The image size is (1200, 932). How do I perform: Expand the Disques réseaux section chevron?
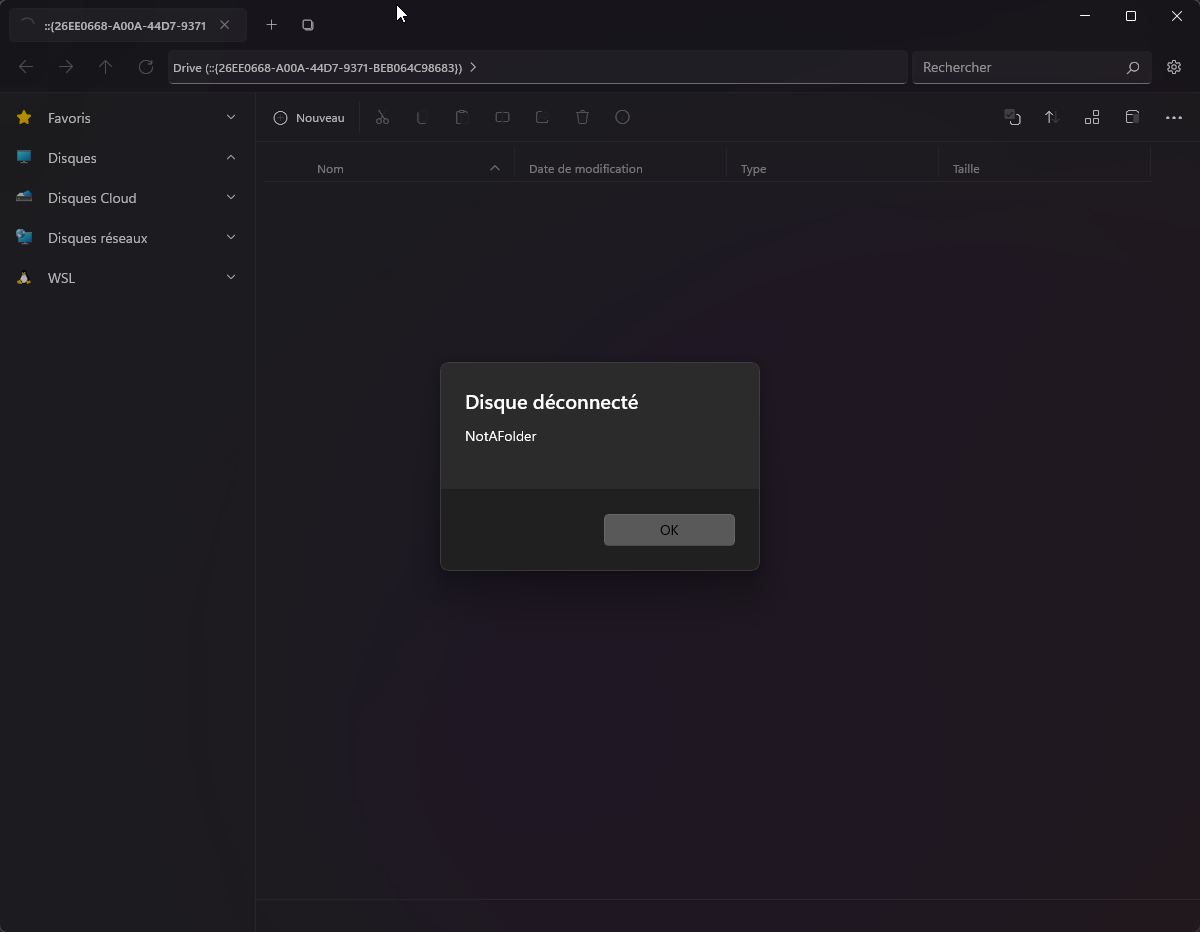point(231,237)
